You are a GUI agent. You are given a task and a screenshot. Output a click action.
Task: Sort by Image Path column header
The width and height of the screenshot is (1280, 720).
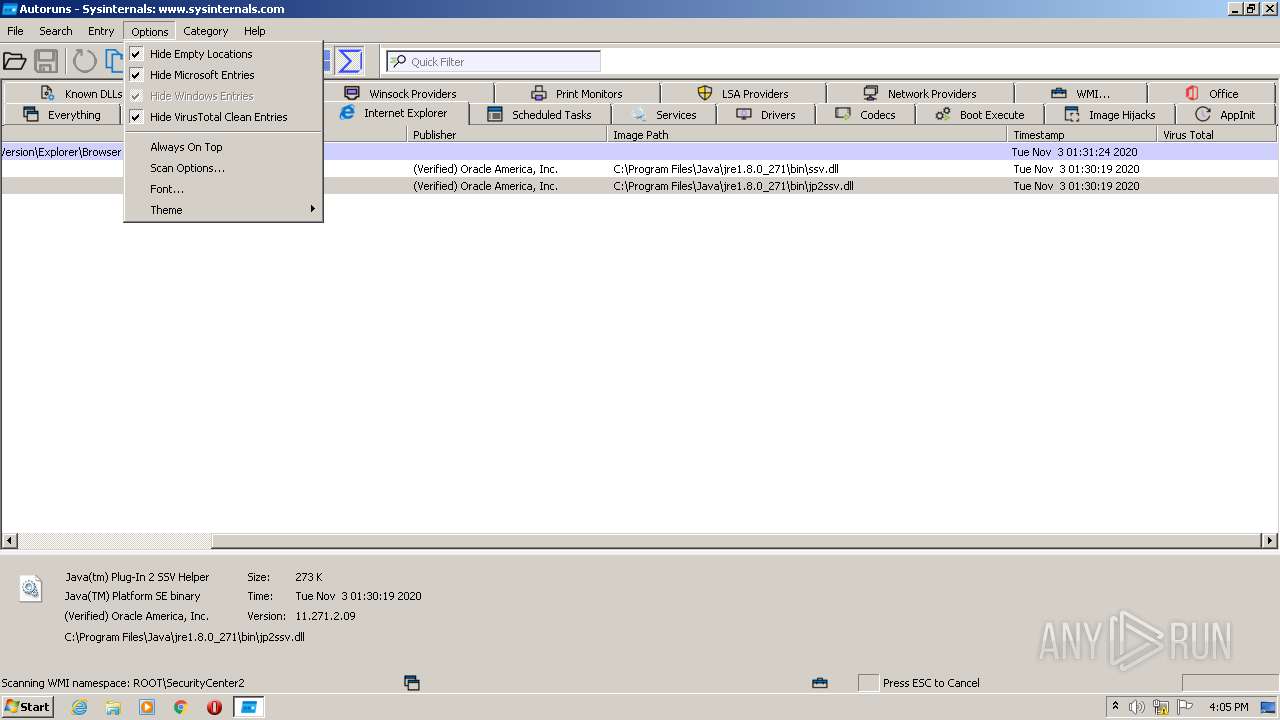[x=807, y=134]
